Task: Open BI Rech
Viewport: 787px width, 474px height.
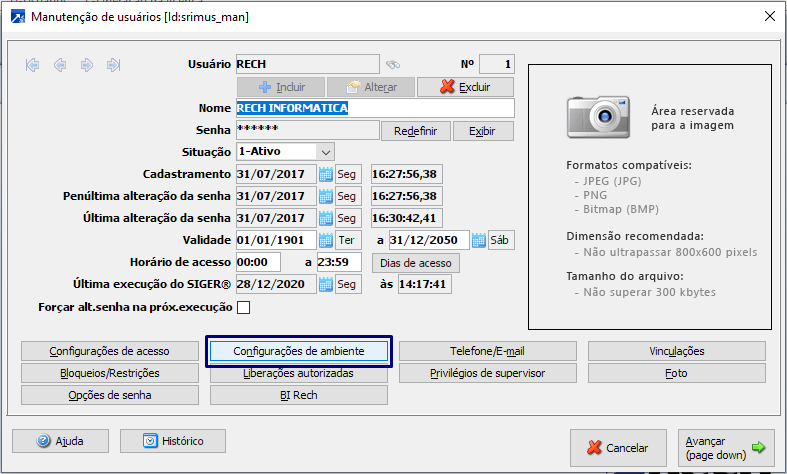Action: pos(299,395)
